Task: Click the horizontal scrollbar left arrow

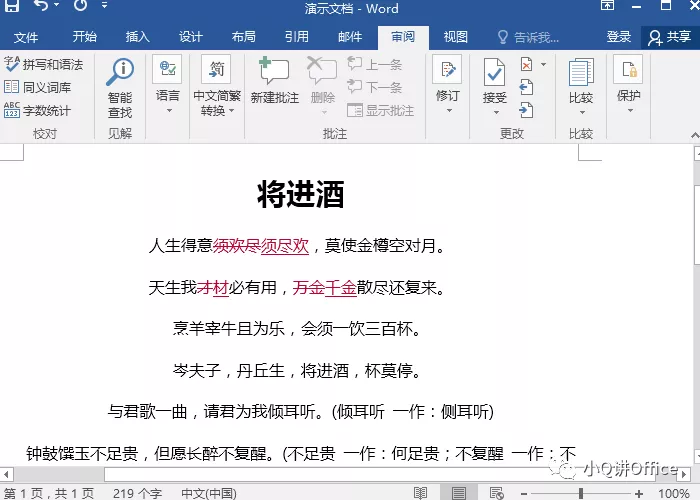Action: click(6, 474)
